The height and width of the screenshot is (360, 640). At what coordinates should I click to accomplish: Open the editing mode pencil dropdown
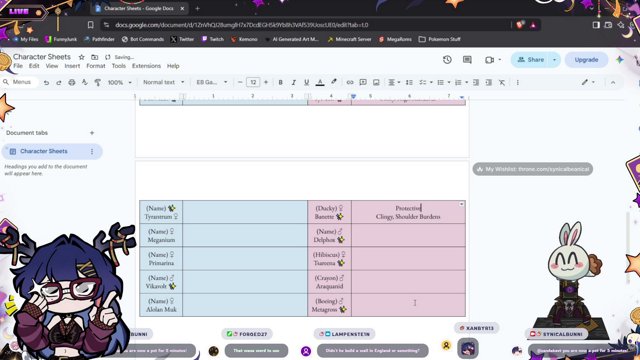click(x=588, y=82)
